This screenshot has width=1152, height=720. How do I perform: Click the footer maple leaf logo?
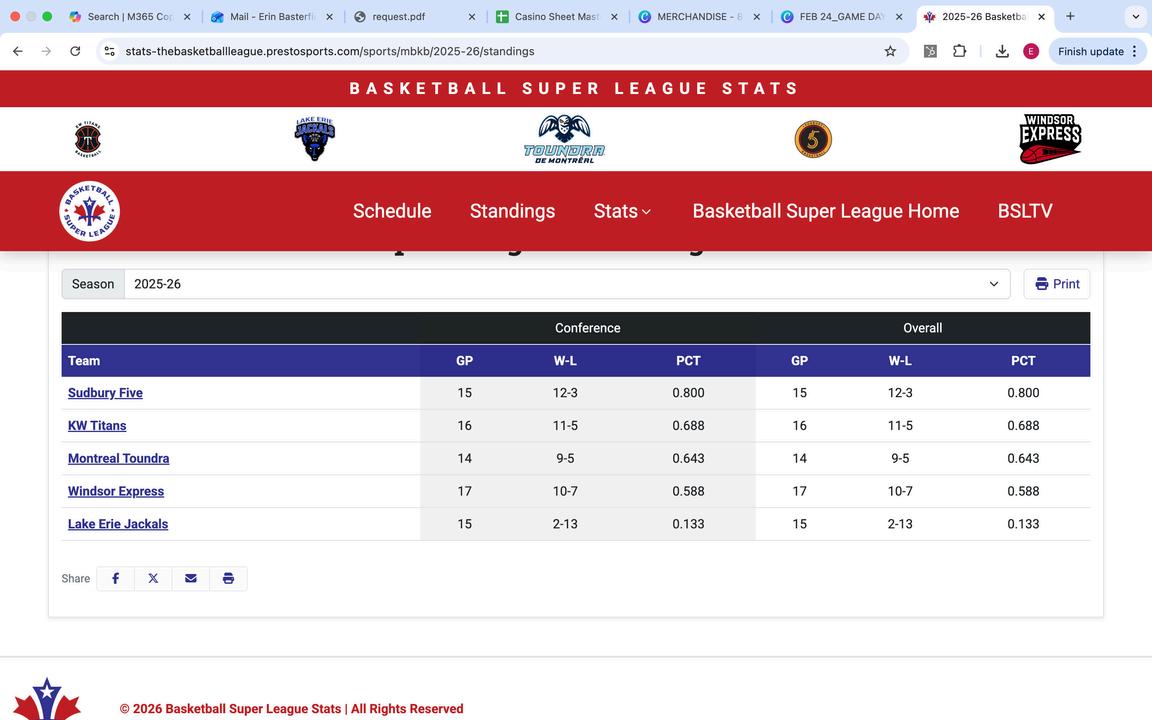[x=46, y=699]
